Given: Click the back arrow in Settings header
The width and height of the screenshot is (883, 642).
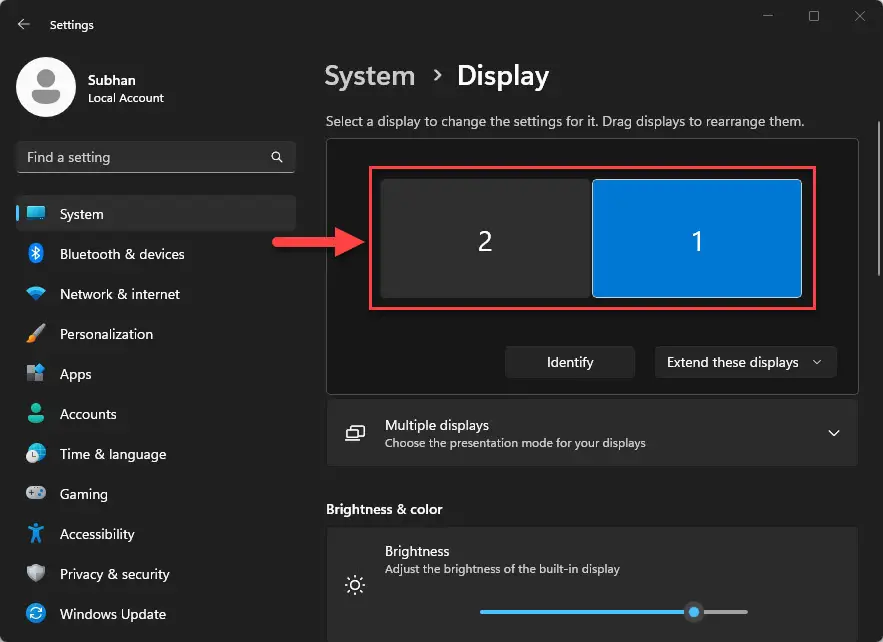Looking at the screenshot, I should [x=24, y=24].
